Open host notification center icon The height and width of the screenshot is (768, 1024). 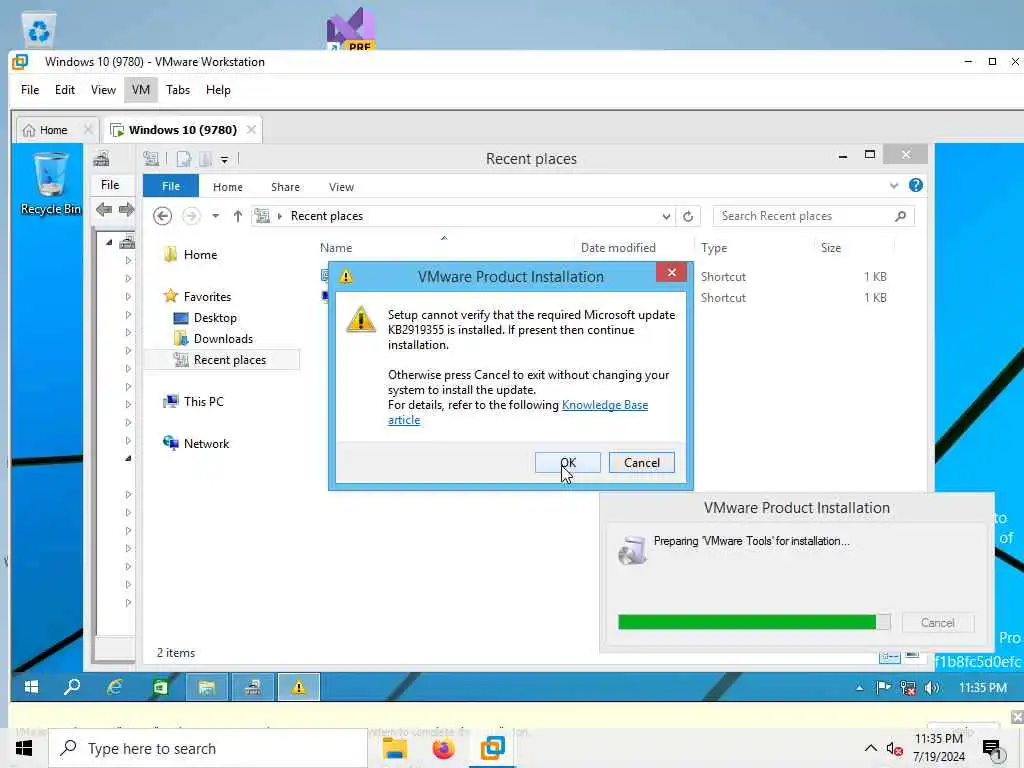[993, 749]
